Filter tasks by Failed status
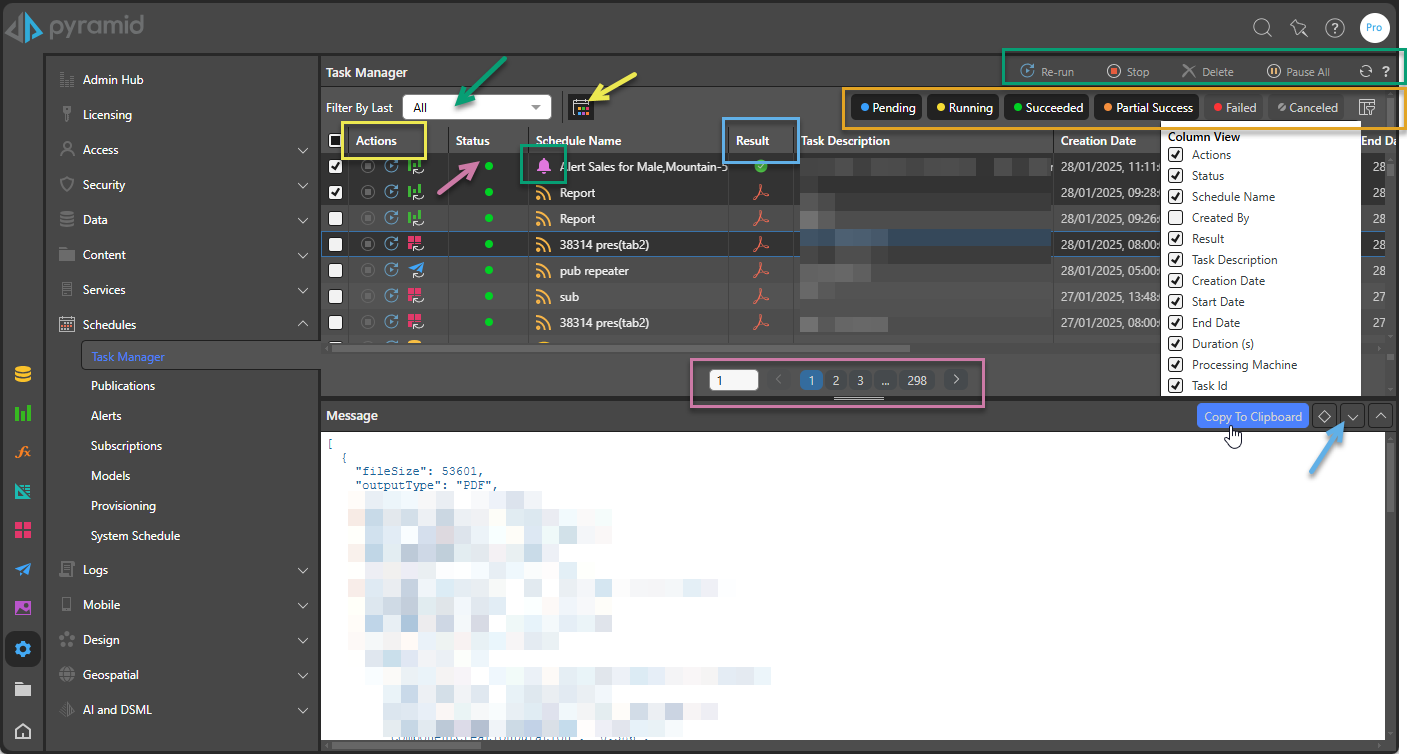 pos(1234,107)
